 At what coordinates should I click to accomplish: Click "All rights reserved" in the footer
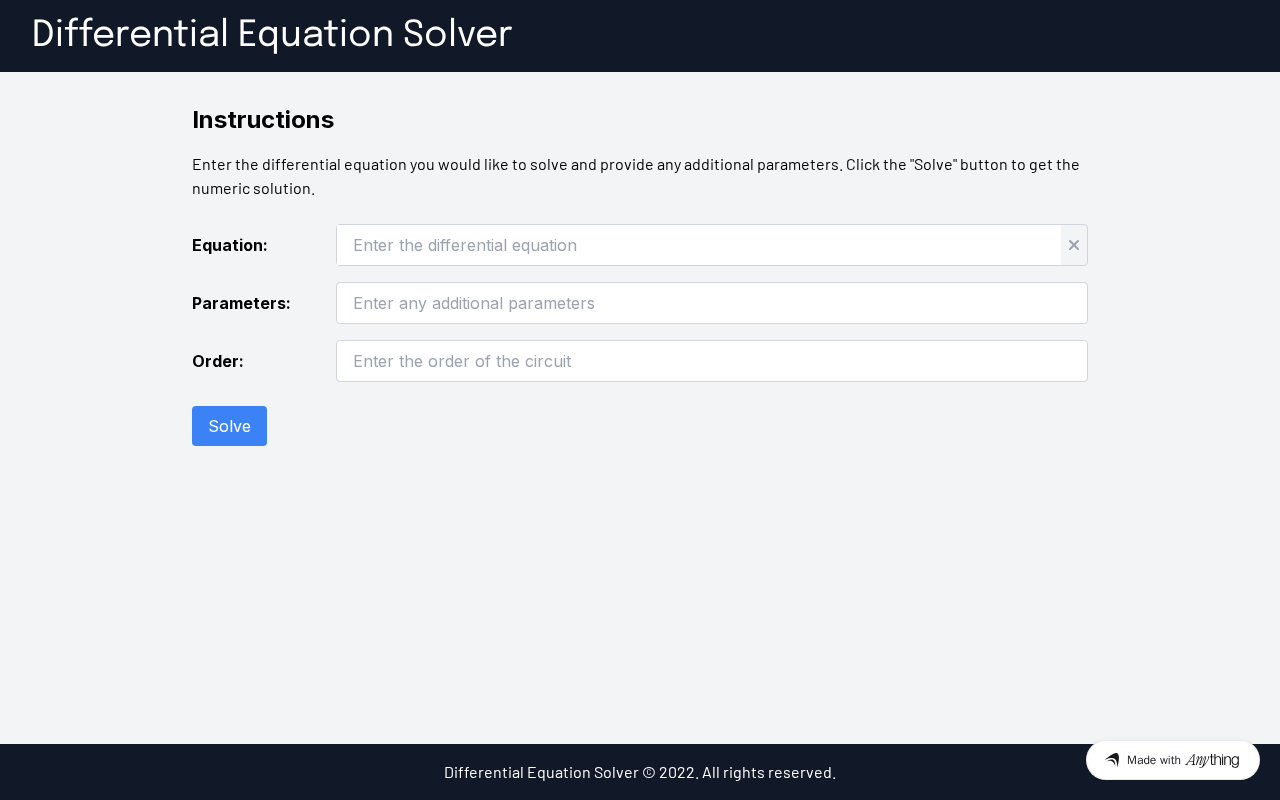(767, 772)
